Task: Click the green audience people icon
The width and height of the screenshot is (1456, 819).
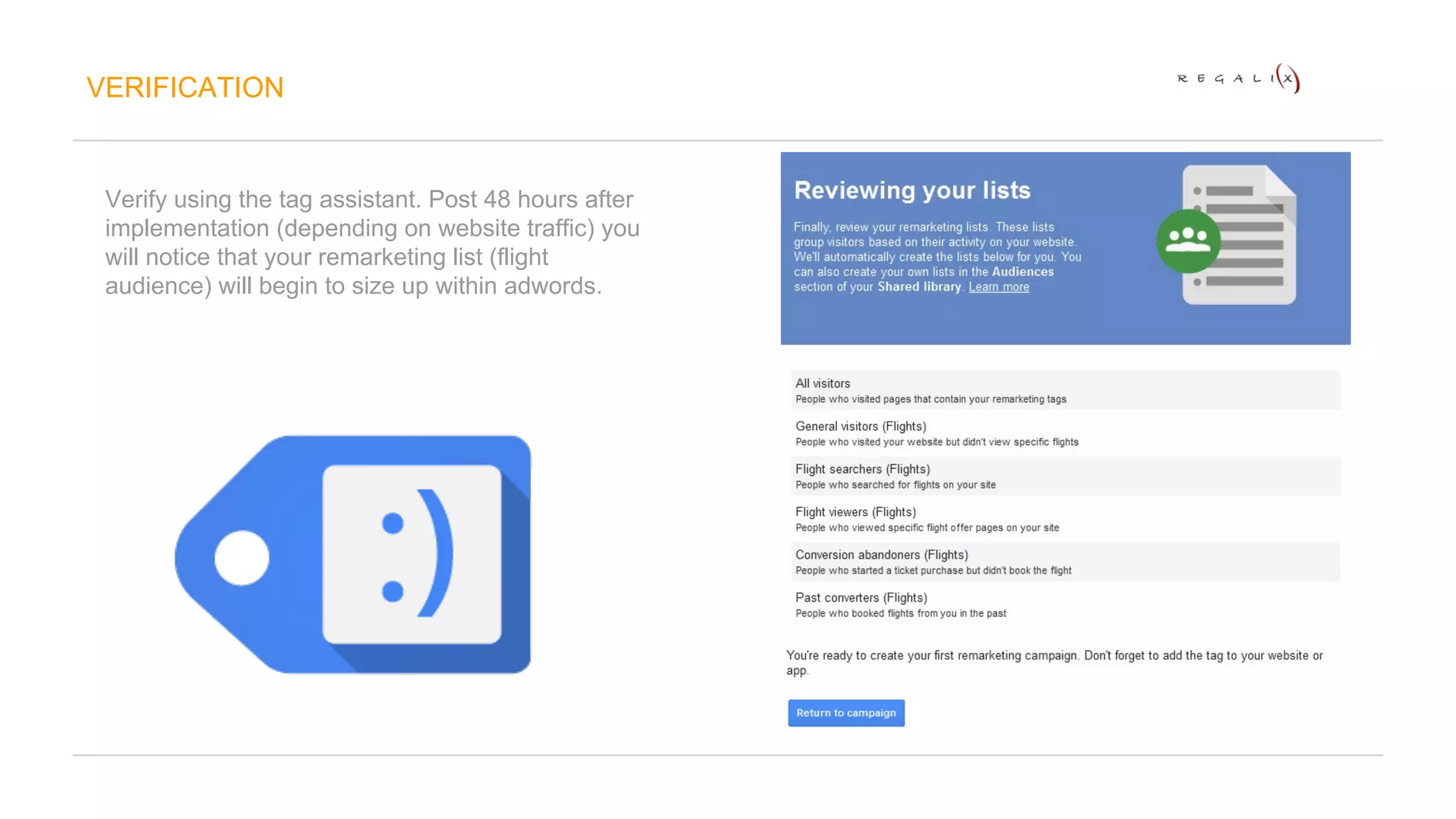Action: (x=1188, y=241)
